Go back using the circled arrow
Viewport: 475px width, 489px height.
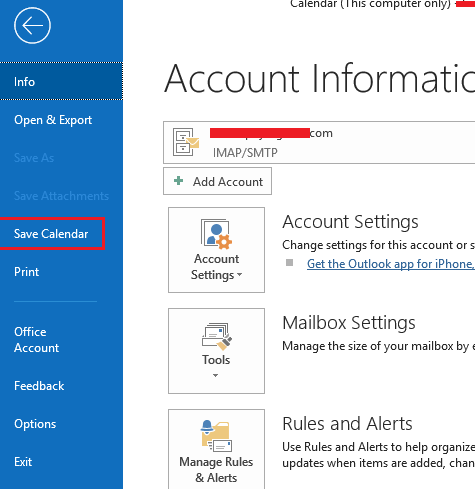pyautogui.click(x=32, y=26)
